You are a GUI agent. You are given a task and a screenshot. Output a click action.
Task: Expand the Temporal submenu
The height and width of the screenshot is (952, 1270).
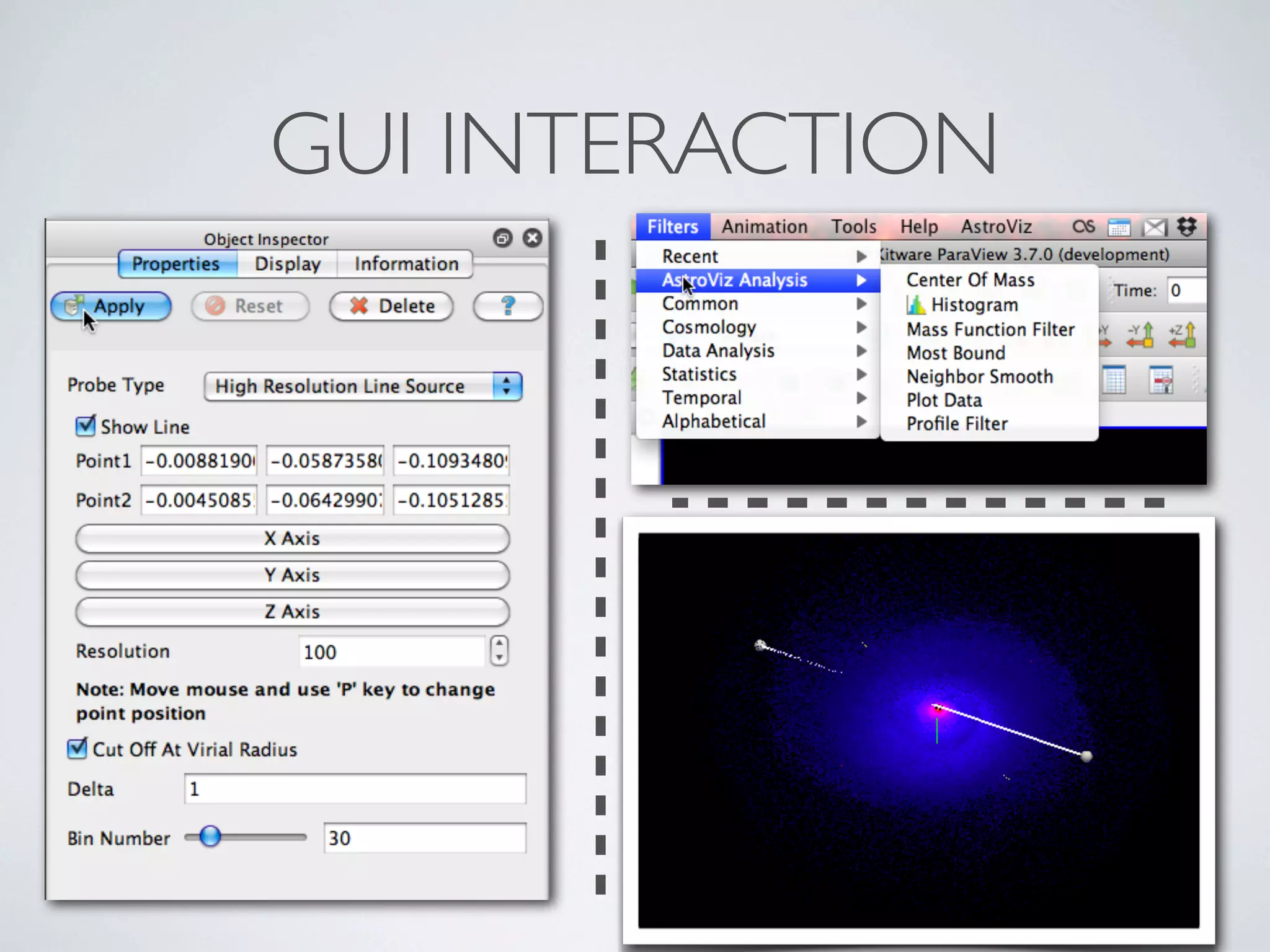point(758,398)
